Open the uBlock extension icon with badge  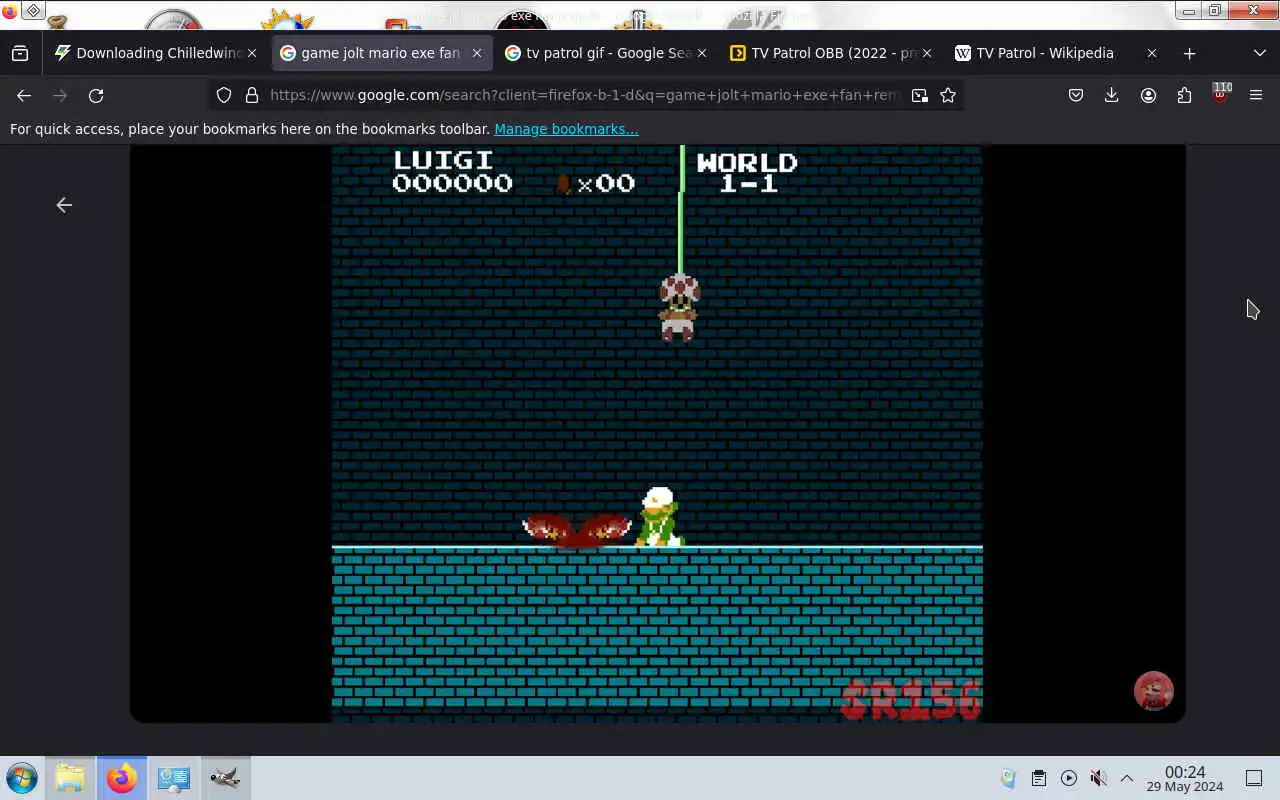pos(1220,94)
